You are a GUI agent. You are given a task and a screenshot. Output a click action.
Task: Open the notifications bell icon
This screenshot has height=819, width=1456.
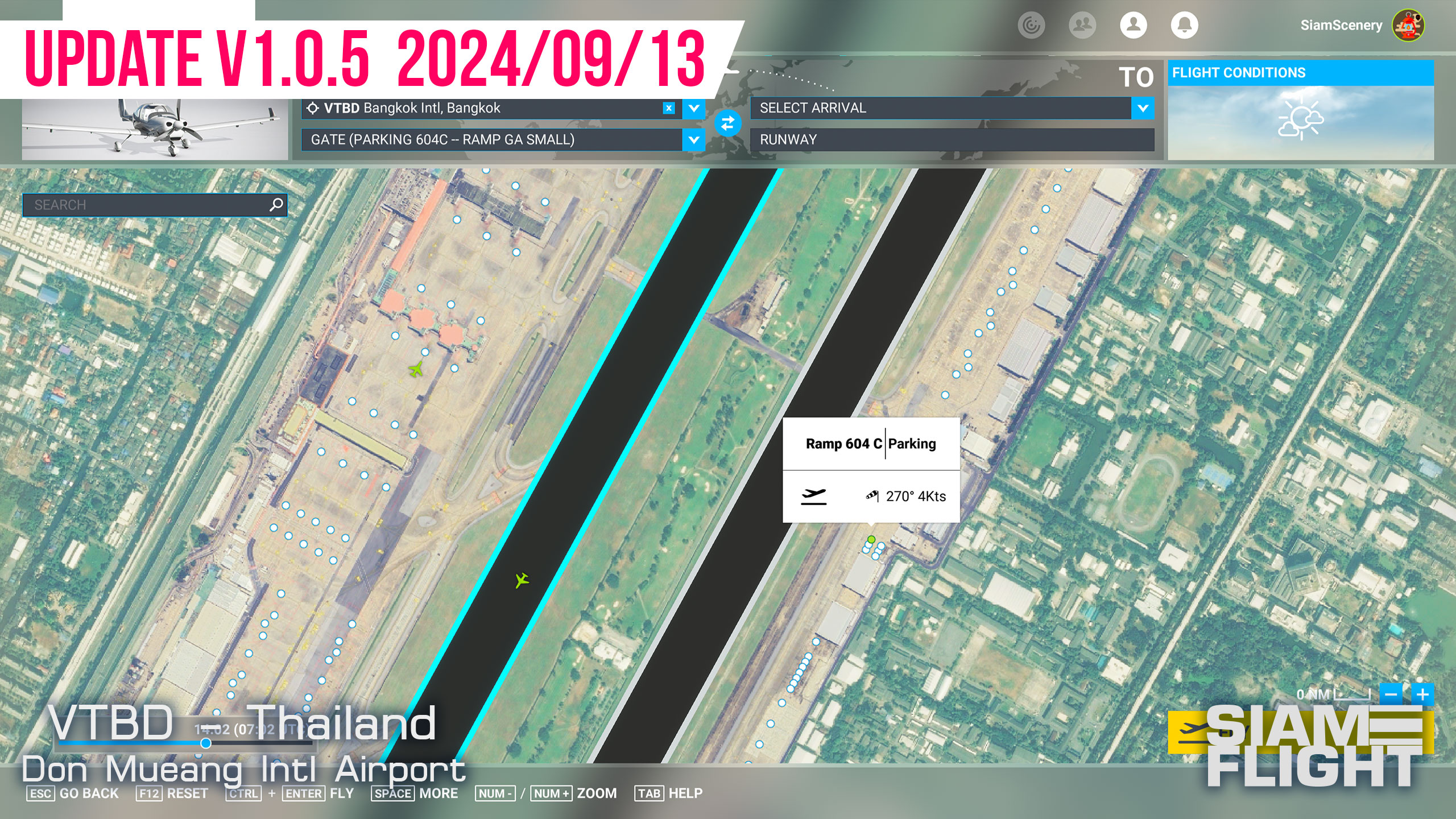(1184, 25)
